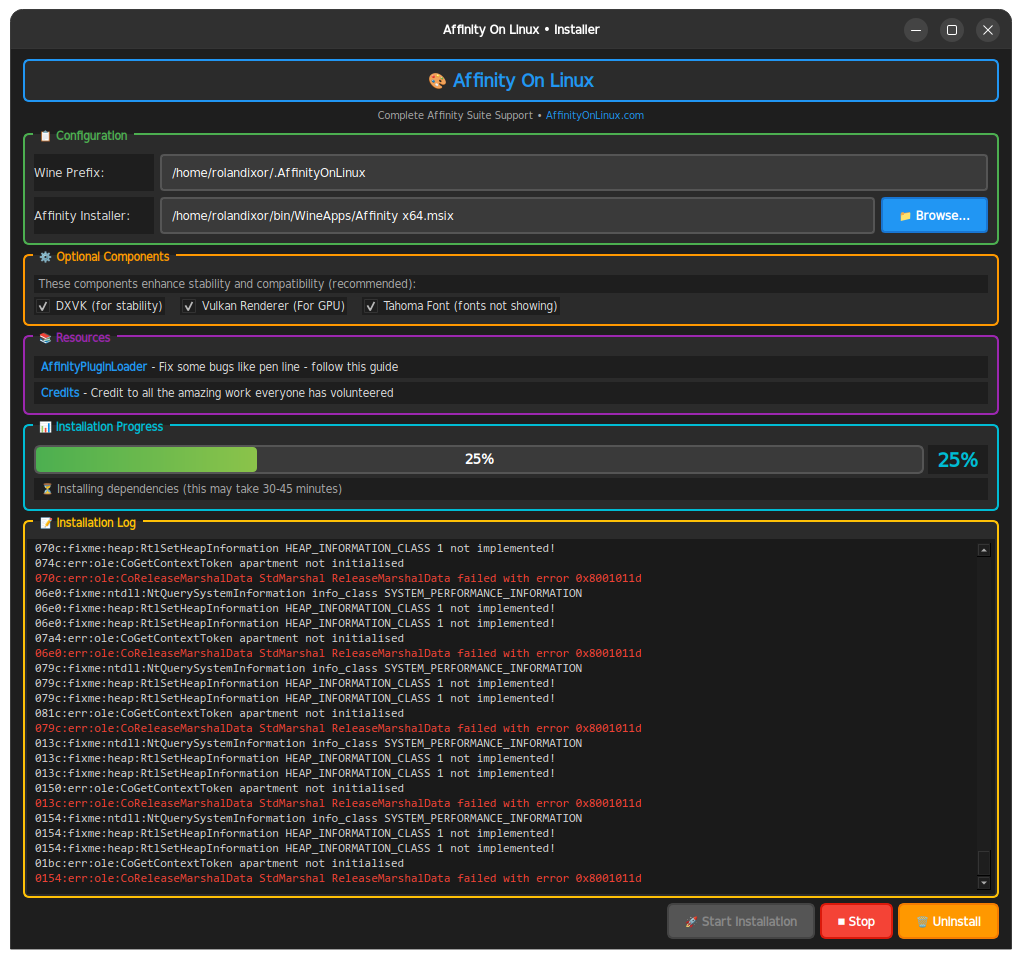Uncheck DXVK (for stability)
Image resolution: width=1022 pixels, height=960 pixels.
pos(42,305)
